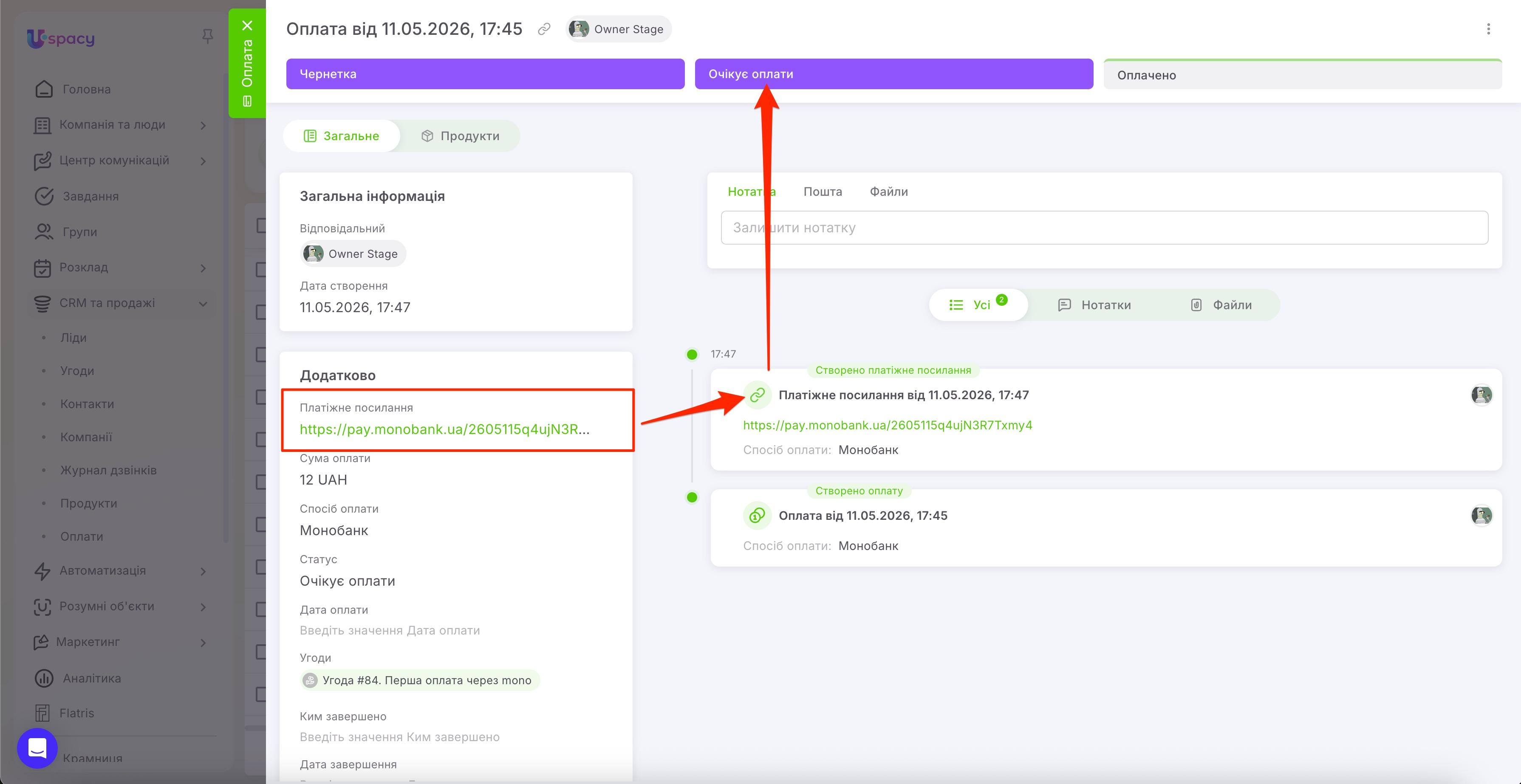The width and height of the screenshot is (1521, 784).
Task: Click the Залишити нотатку input field
Action: pyautogui.click(x=1104, y=227)
